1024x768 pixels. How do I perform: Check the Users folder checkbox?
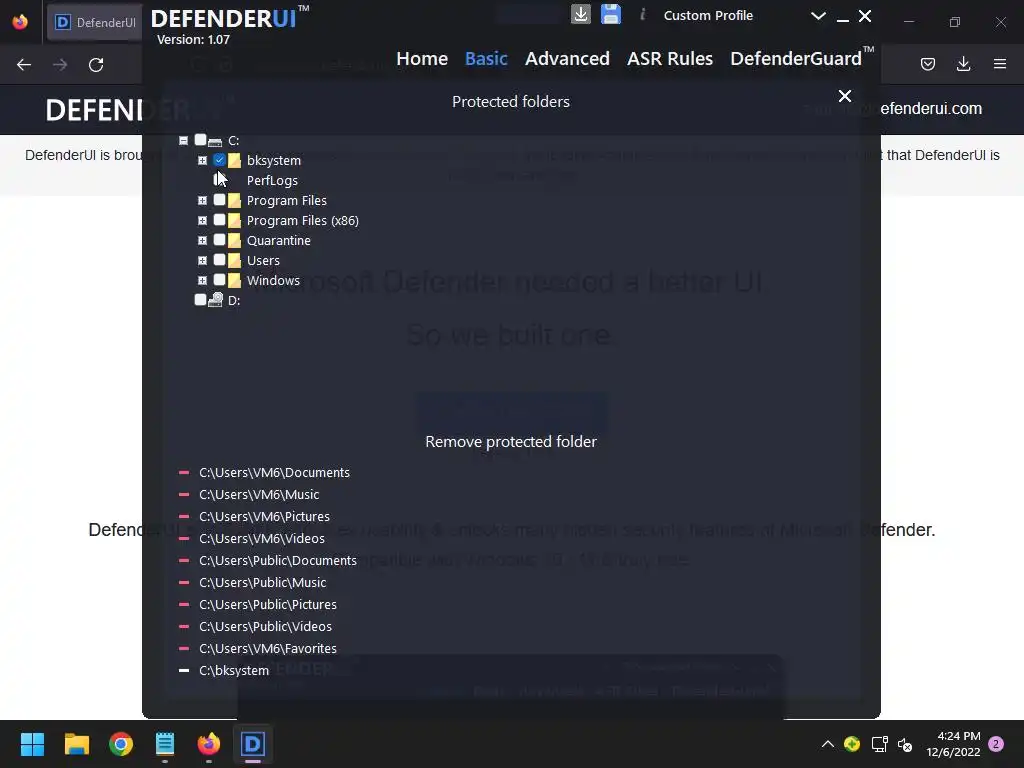pos(219,260)
